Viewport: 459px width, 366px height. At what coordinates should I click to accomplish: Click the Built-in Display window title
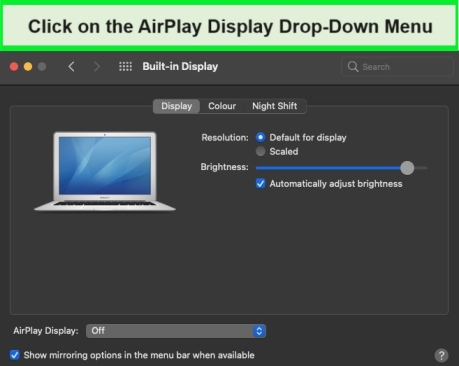pos(180,66)
